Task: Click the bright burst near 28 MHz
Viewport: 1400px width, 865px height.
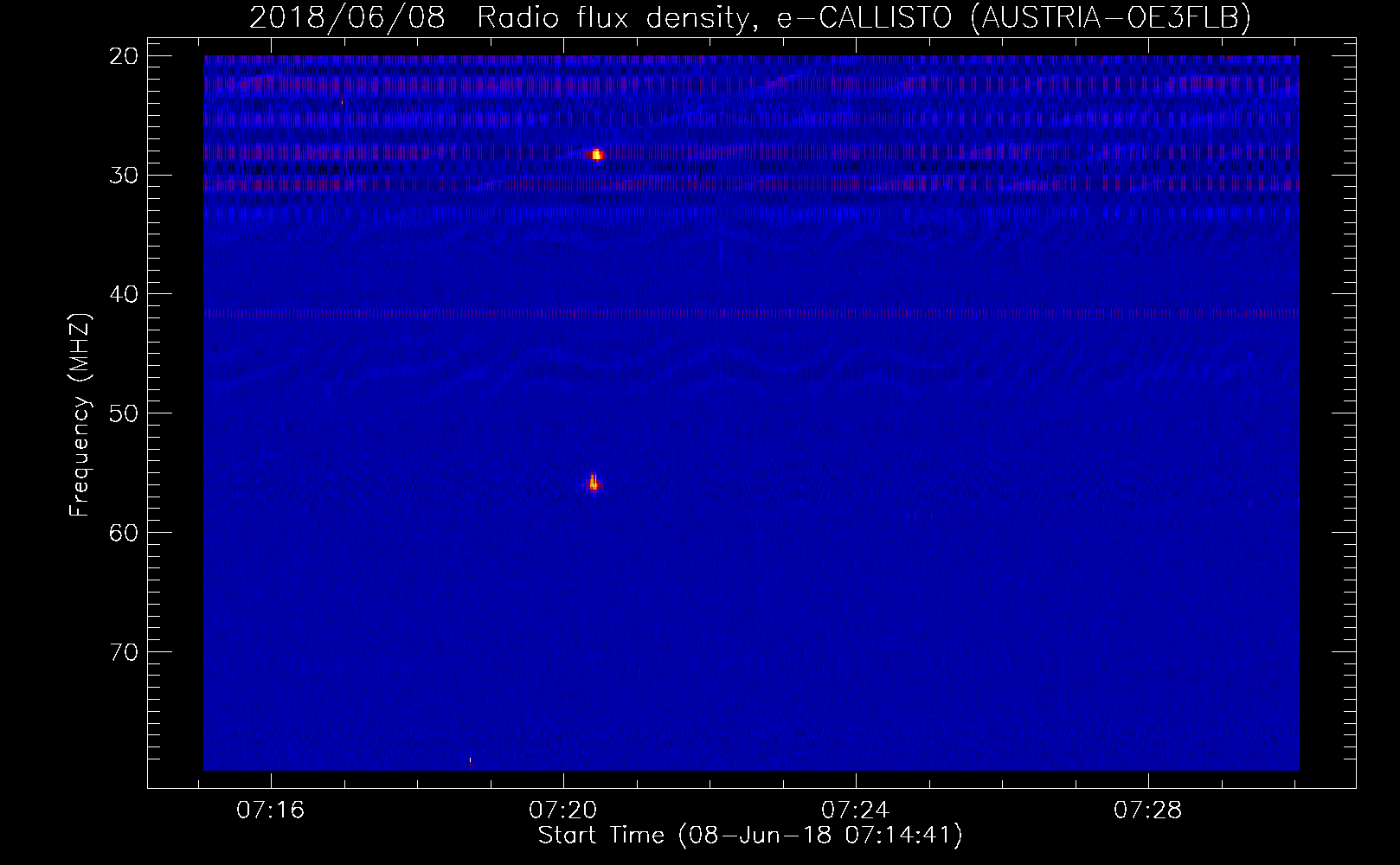Action: pos(596,155)
